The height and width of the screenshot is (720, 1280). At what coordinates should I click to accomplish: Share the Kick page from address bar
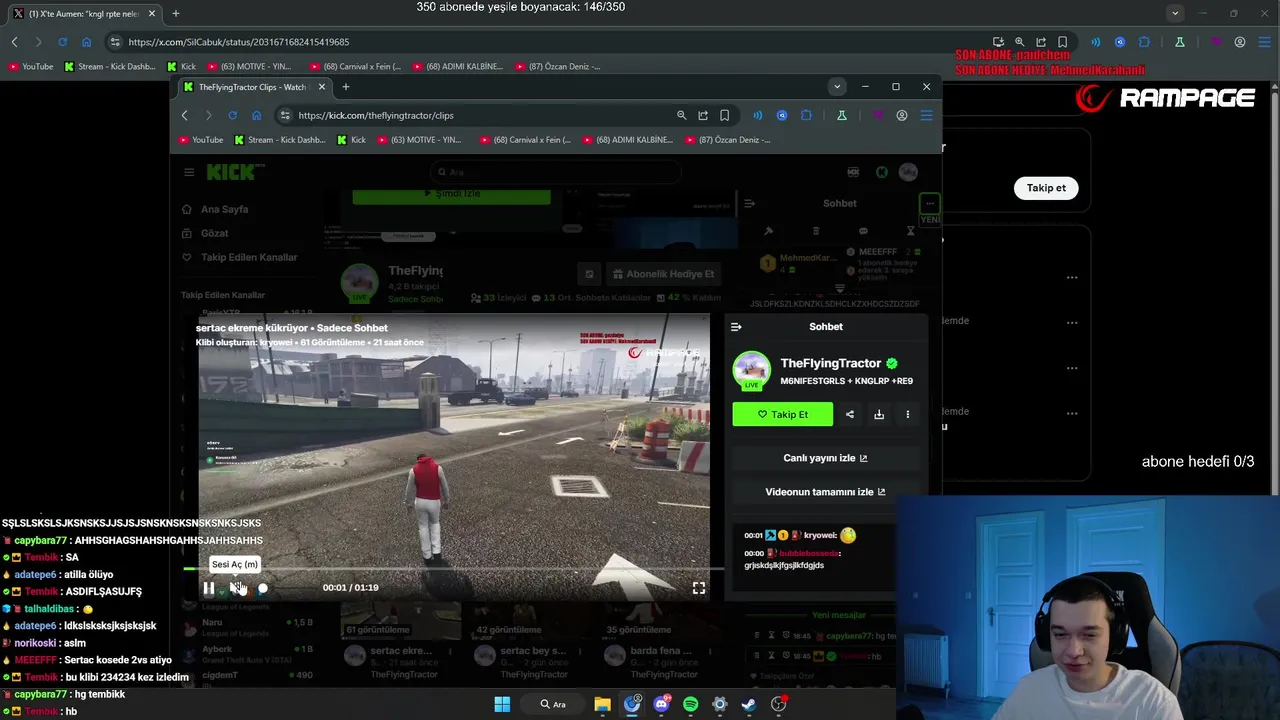[x=703, y=115]
